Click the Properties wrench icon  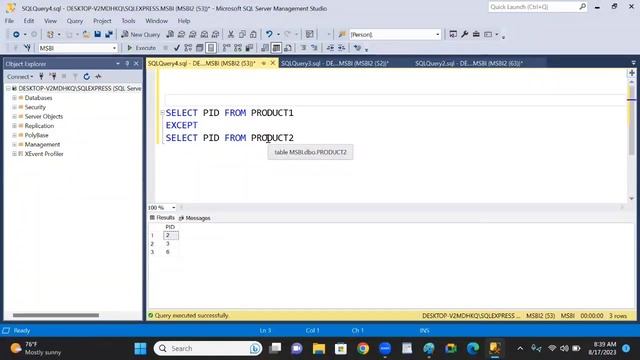coord(464,35)
